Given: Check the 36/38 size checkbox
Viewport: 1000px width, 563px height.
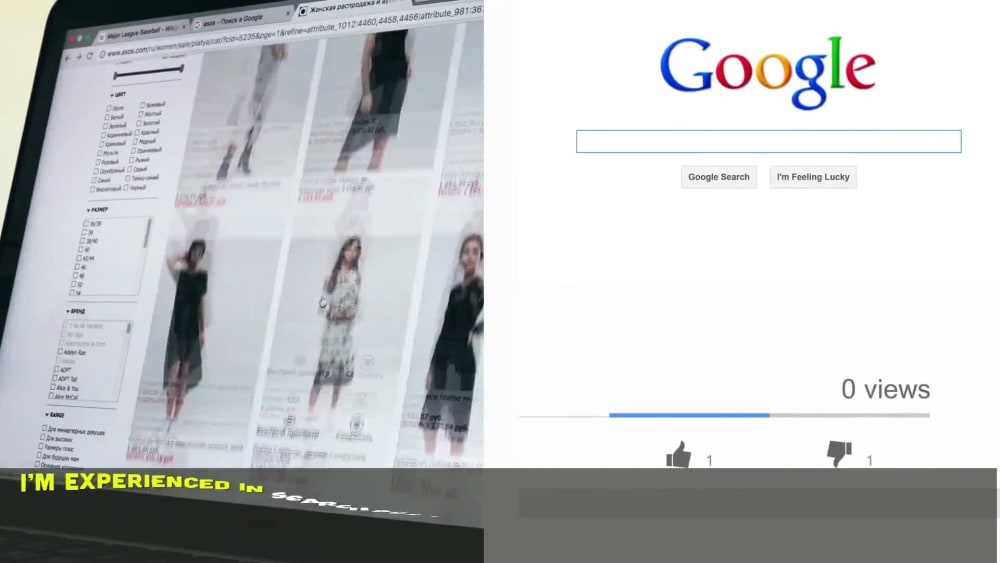Looking at the screenshot, I should [86, 224].
